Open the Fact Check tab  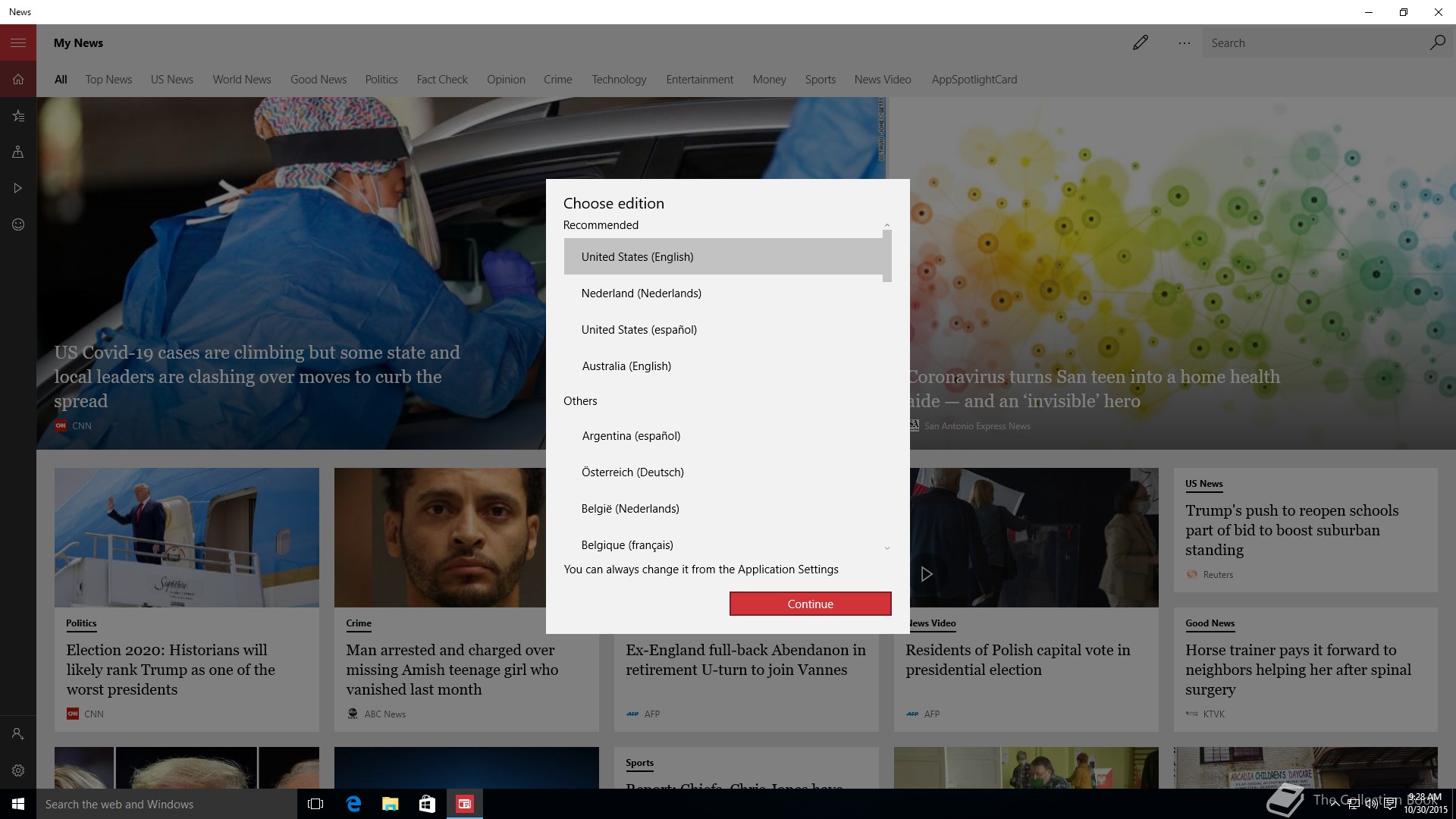(x=442, y=80)
